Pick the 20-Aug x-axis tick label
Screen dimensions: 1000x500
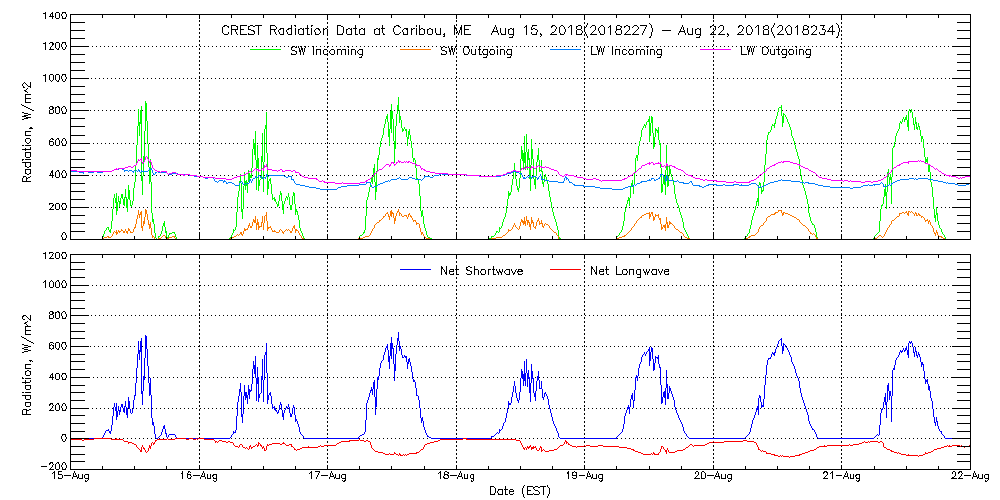pos(713,477)
